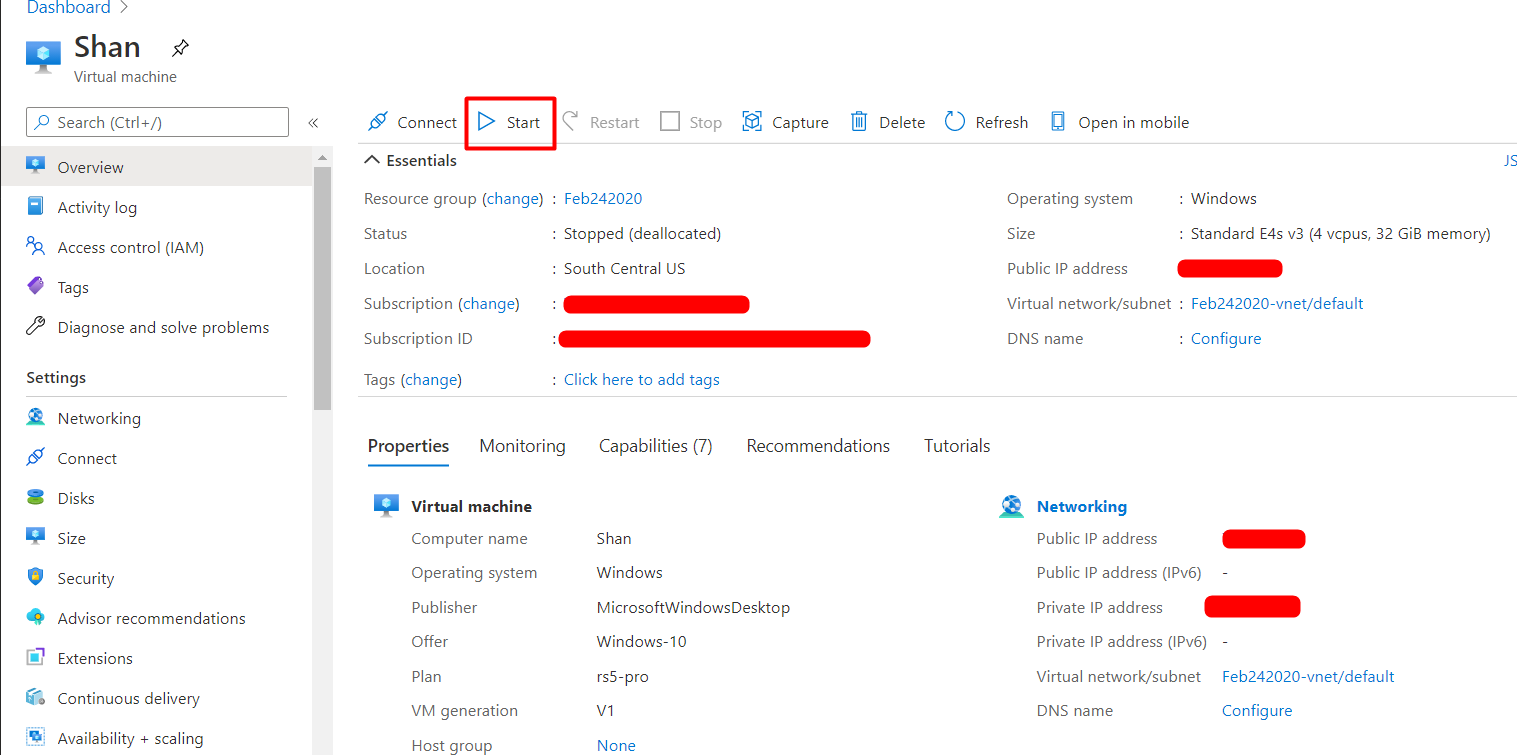Collapse the Essentials section

point(372,160)
